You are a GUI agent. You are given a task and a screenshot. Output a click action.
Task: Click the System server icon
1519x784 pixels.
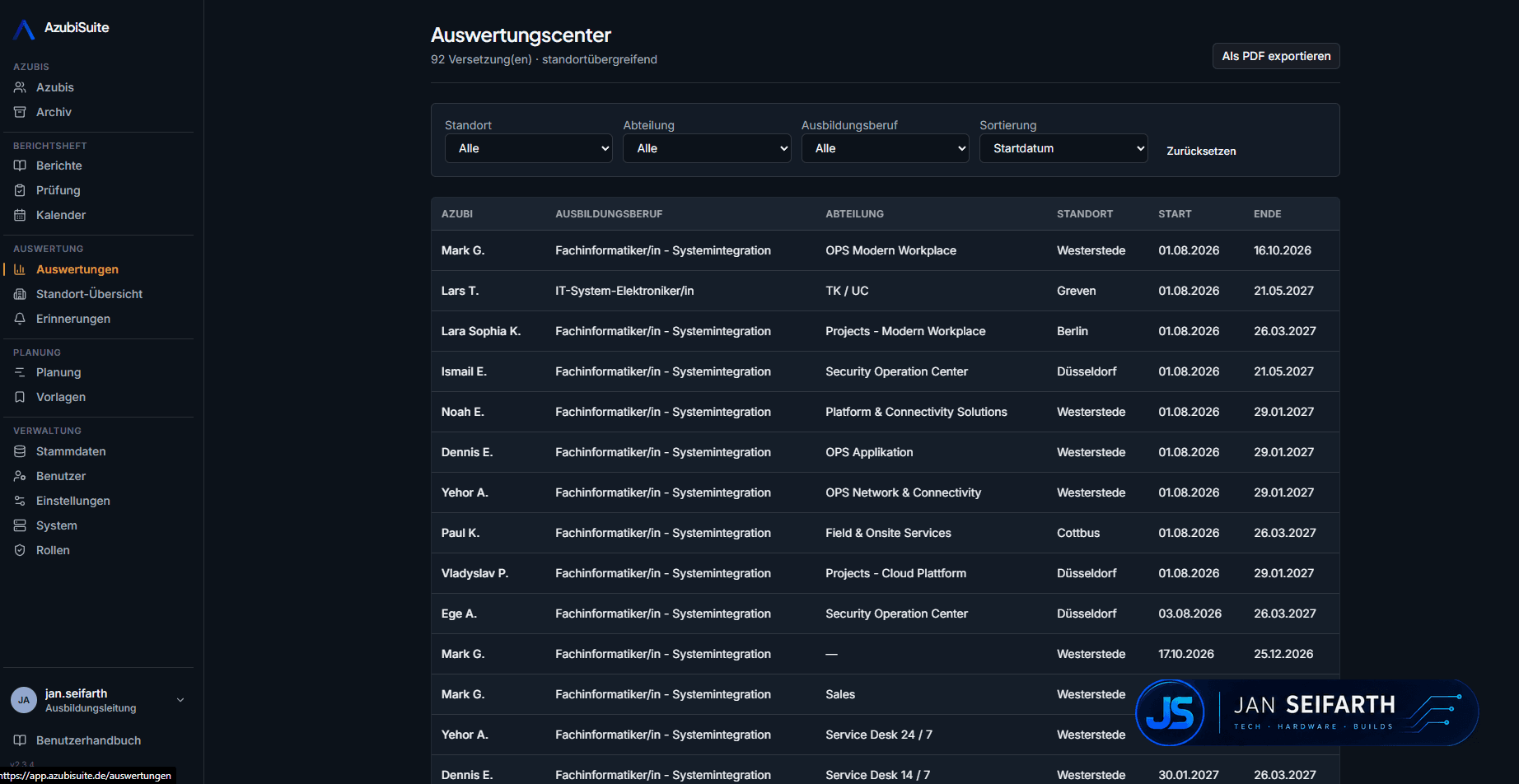click(x=20, y=525)
